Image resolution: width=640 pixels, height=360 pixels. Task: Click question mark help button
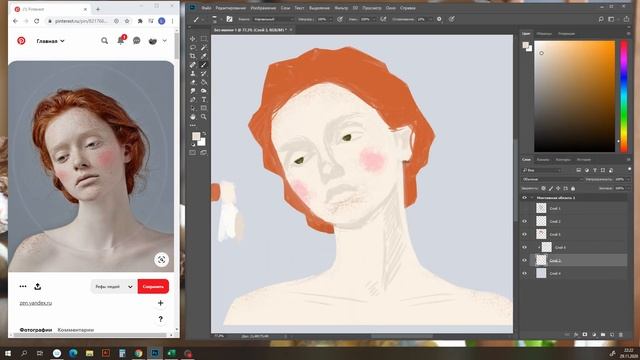point(160,319)
